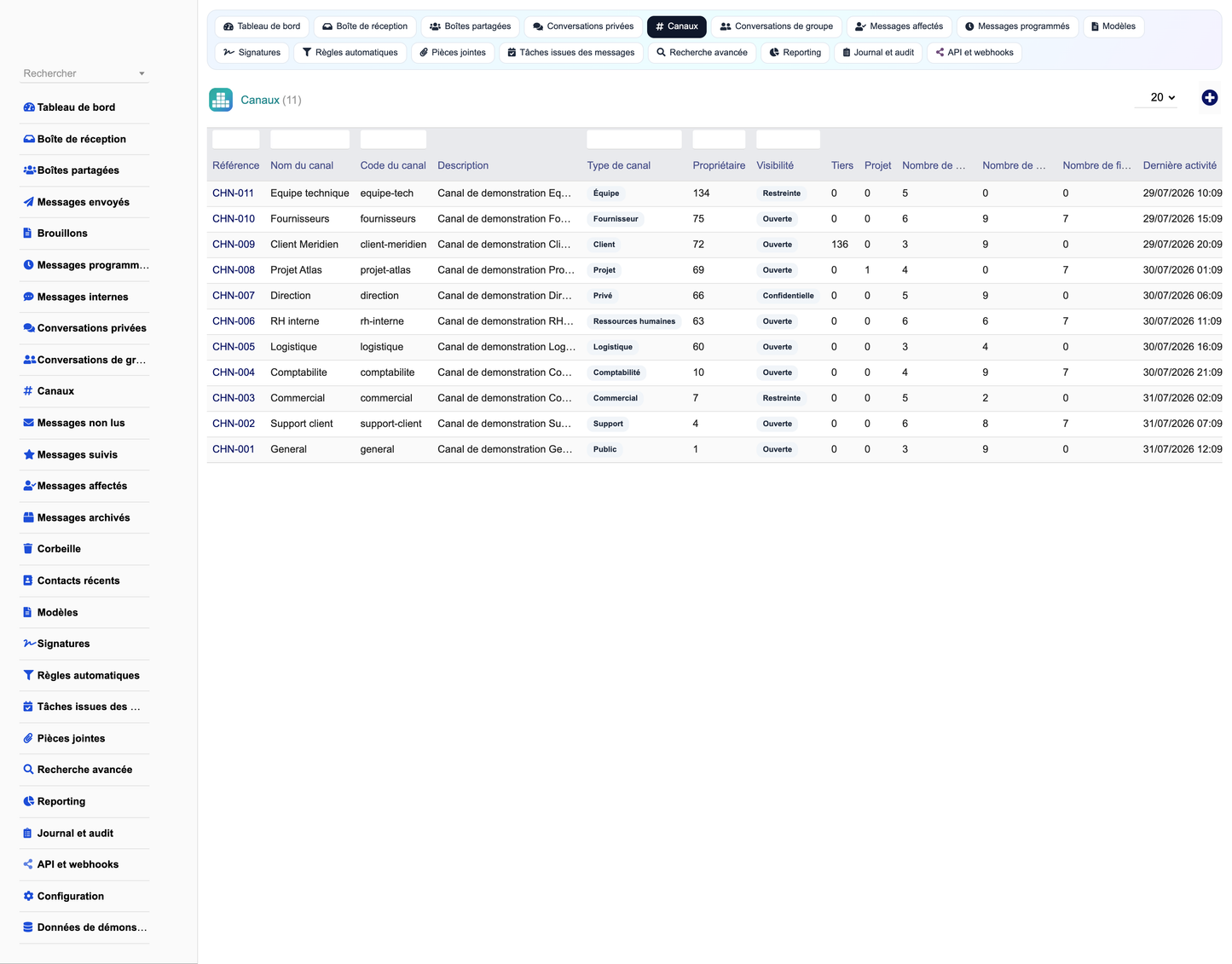Screen dimensions: 1232x964
Task: Open Configuration gear sidebar item
Action: click(x=84, y=896)
